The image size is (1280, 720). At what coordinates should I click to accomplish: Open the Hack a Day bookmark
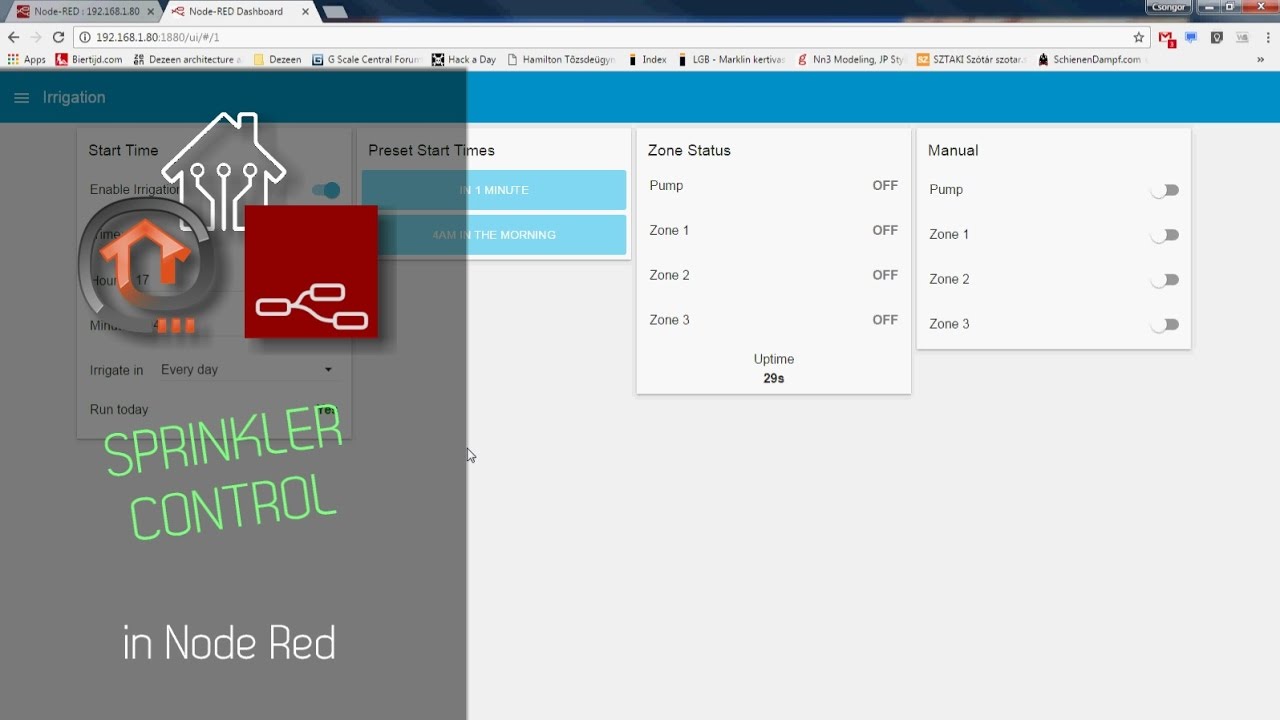(x=464, y=60)
